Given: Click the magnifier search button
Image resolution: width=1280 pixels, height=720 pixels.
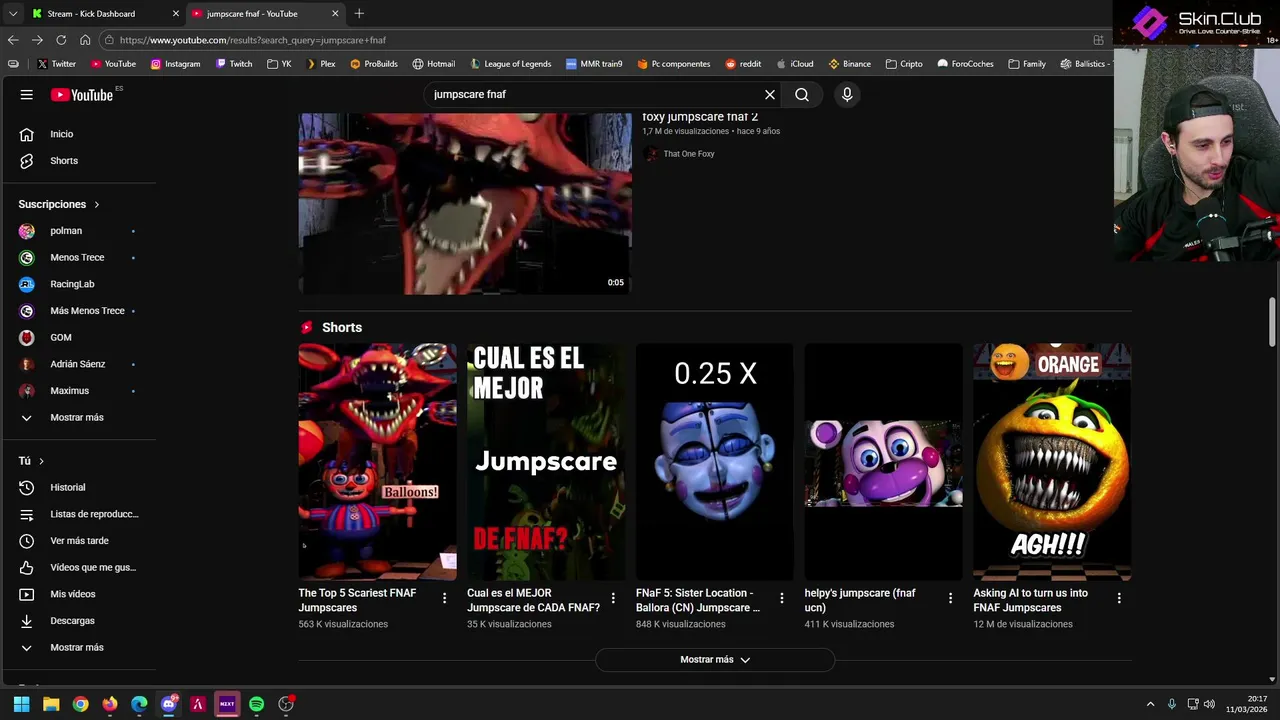Looking at the screenshot, I should 802,95.
